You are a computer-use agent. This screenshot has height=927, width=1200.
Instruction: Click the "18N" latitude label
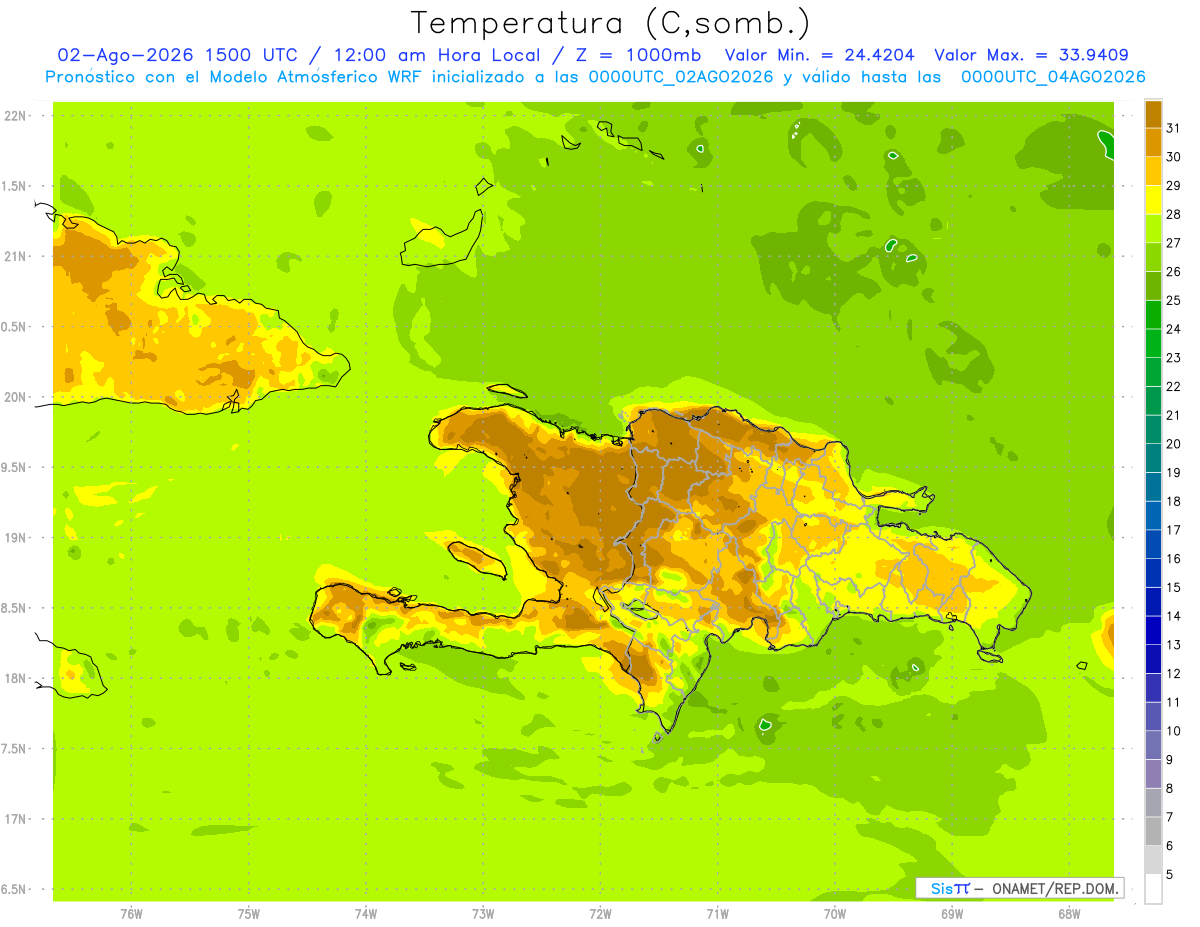point(16,679)
